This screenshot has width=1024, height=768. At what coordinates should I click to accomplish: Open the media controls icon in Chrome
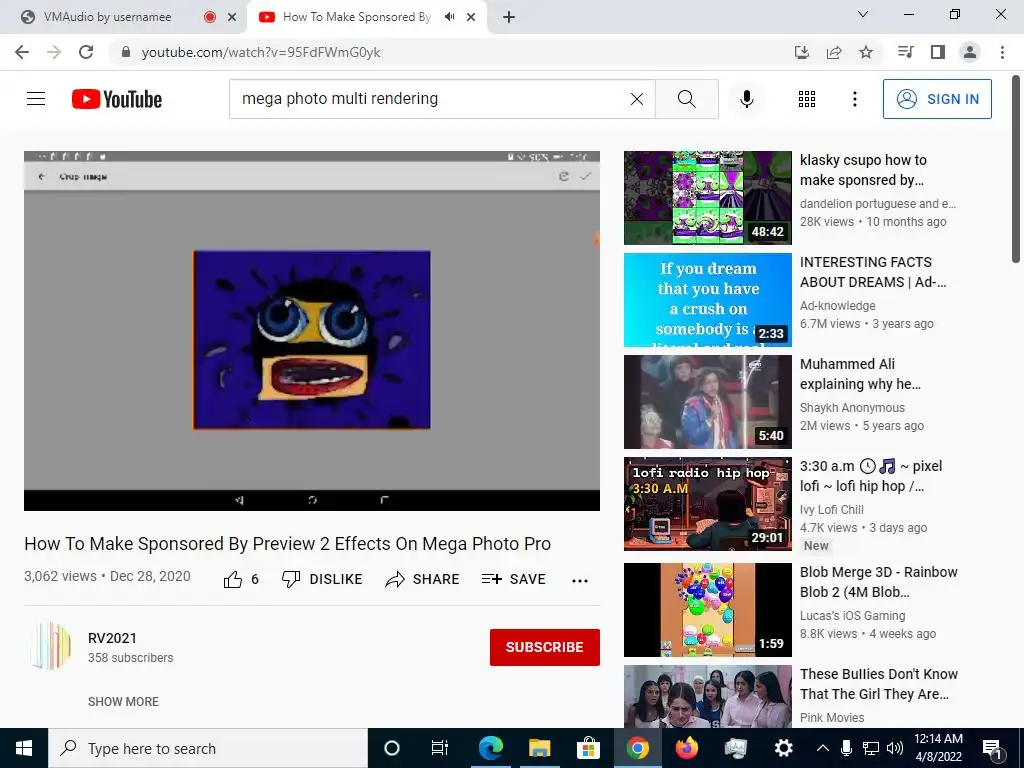point(905,52)
